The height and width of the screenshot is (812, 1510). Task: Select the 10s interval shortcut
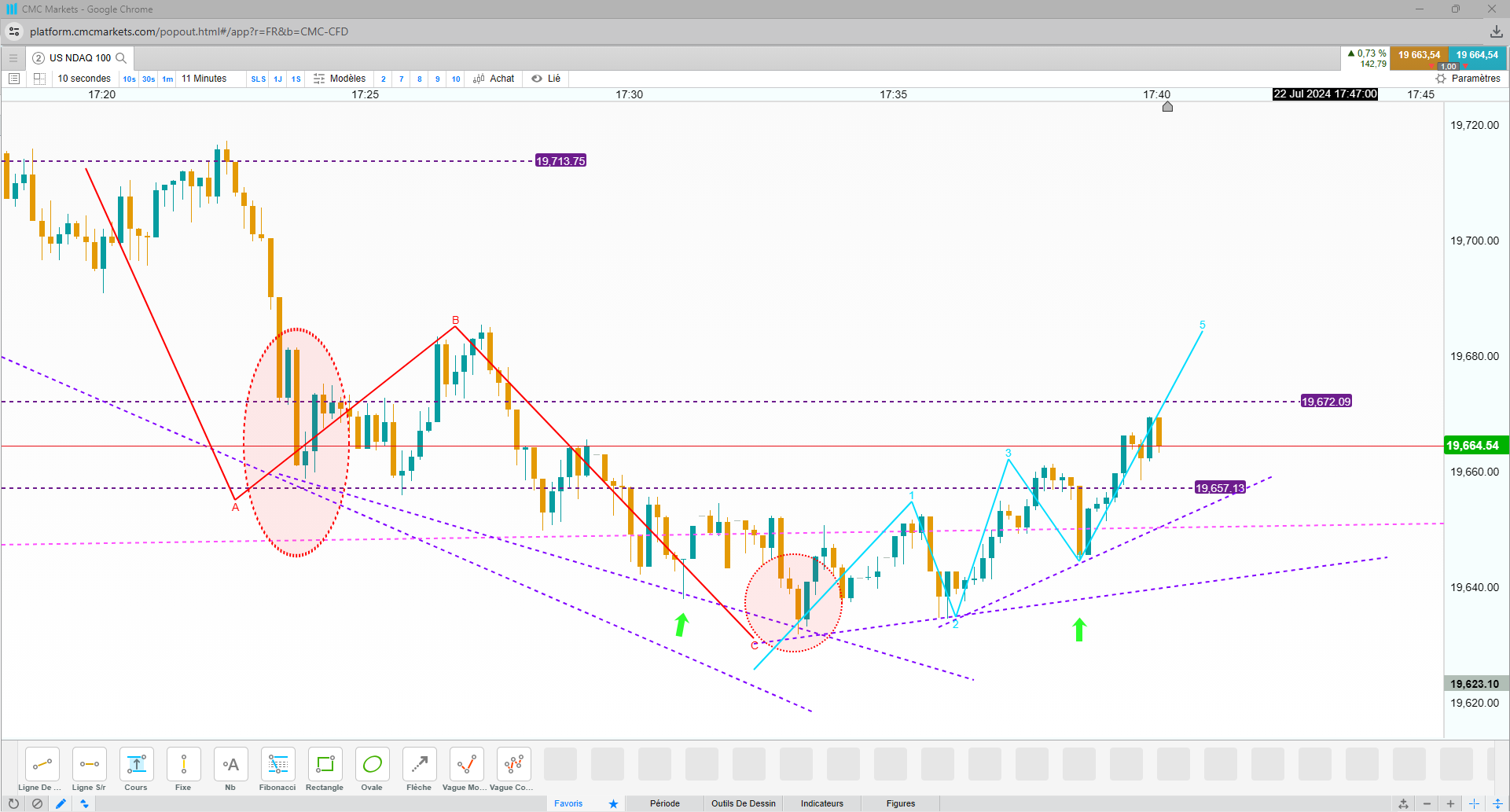129,79
